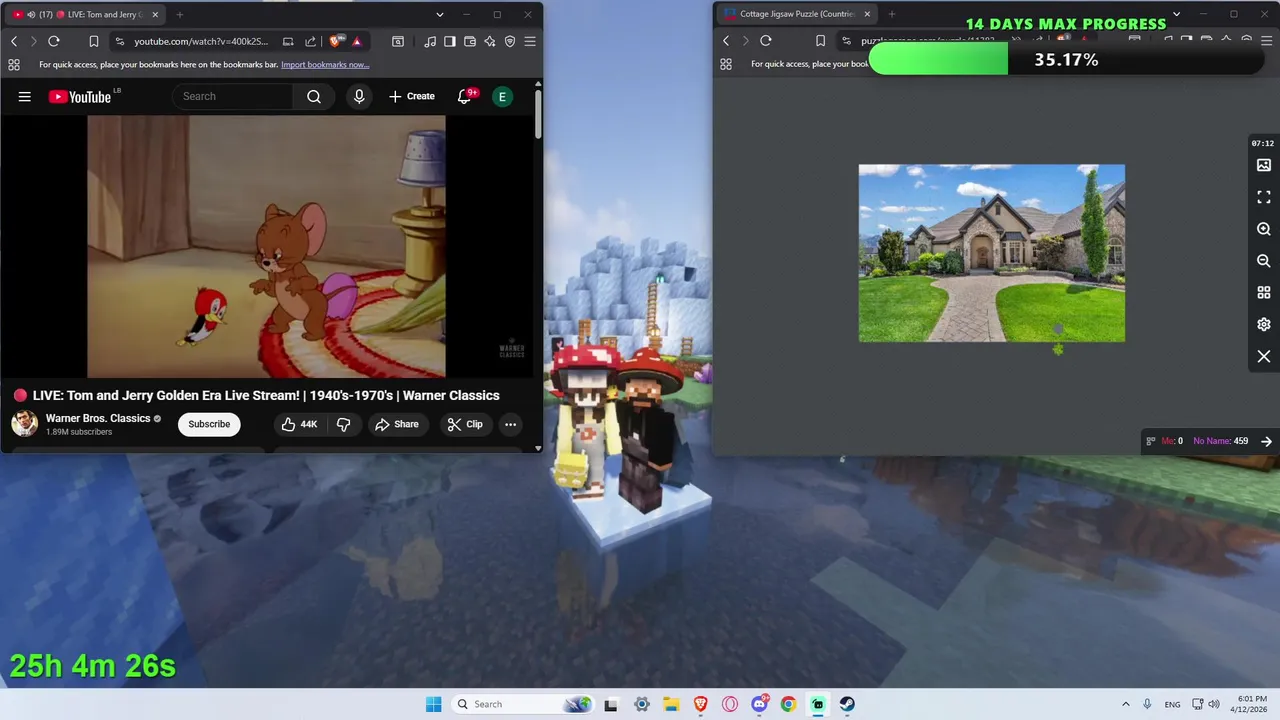Open YouTube guide hamburger menu
Image resolution: width=1280 pixels, height=720 pixels.
25,96
